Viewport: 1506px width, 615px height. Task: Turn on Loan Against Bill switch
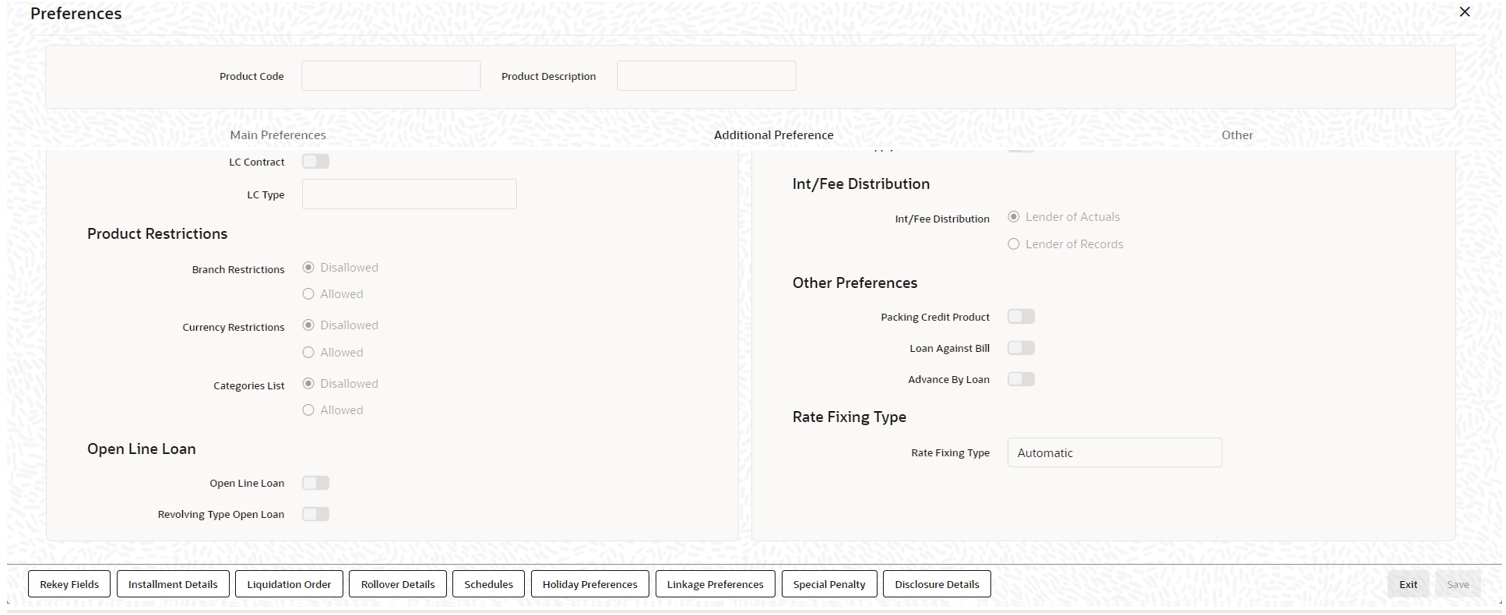[1021, 348]
